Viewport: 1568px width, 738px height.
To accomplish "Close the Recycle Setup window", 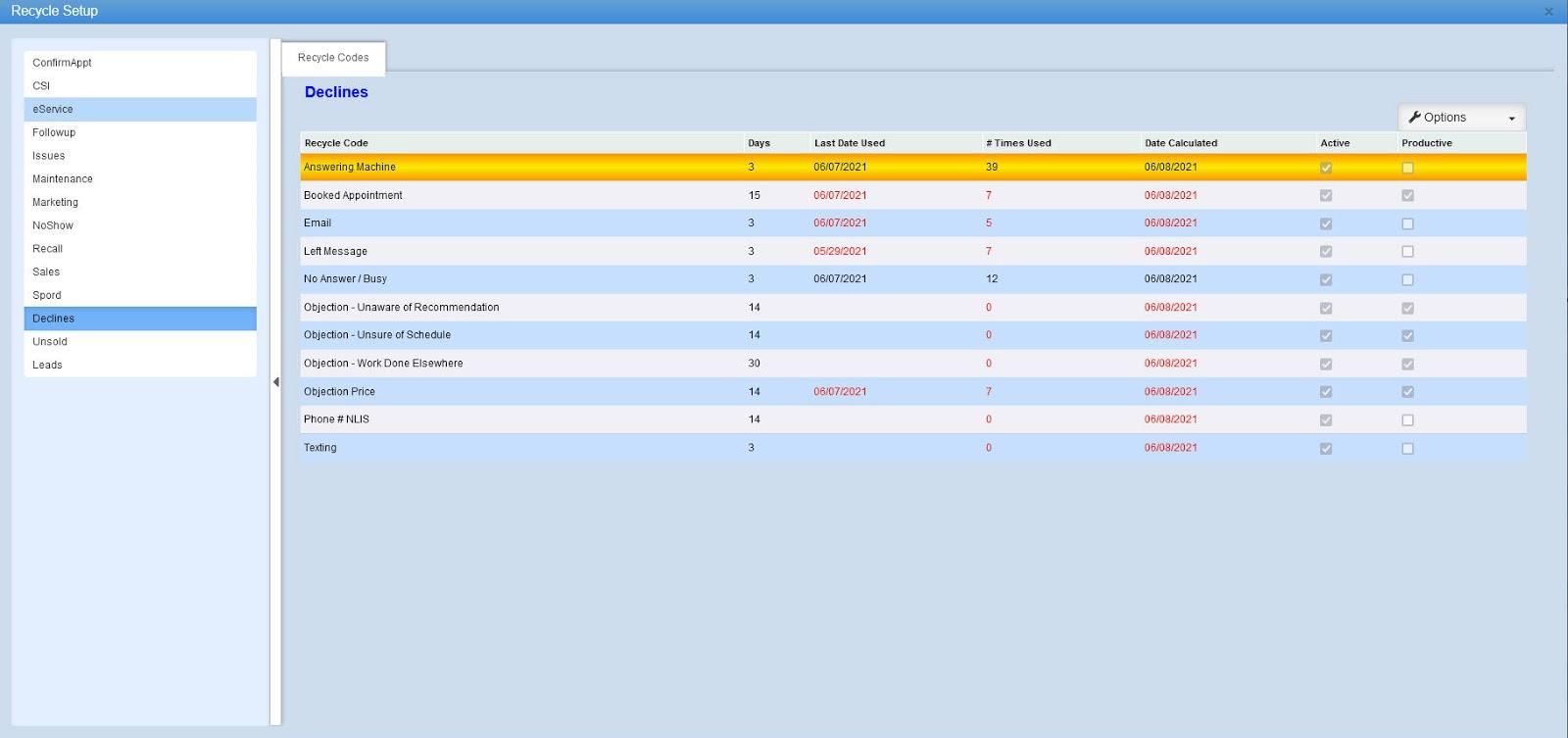I will point(1548,12).
